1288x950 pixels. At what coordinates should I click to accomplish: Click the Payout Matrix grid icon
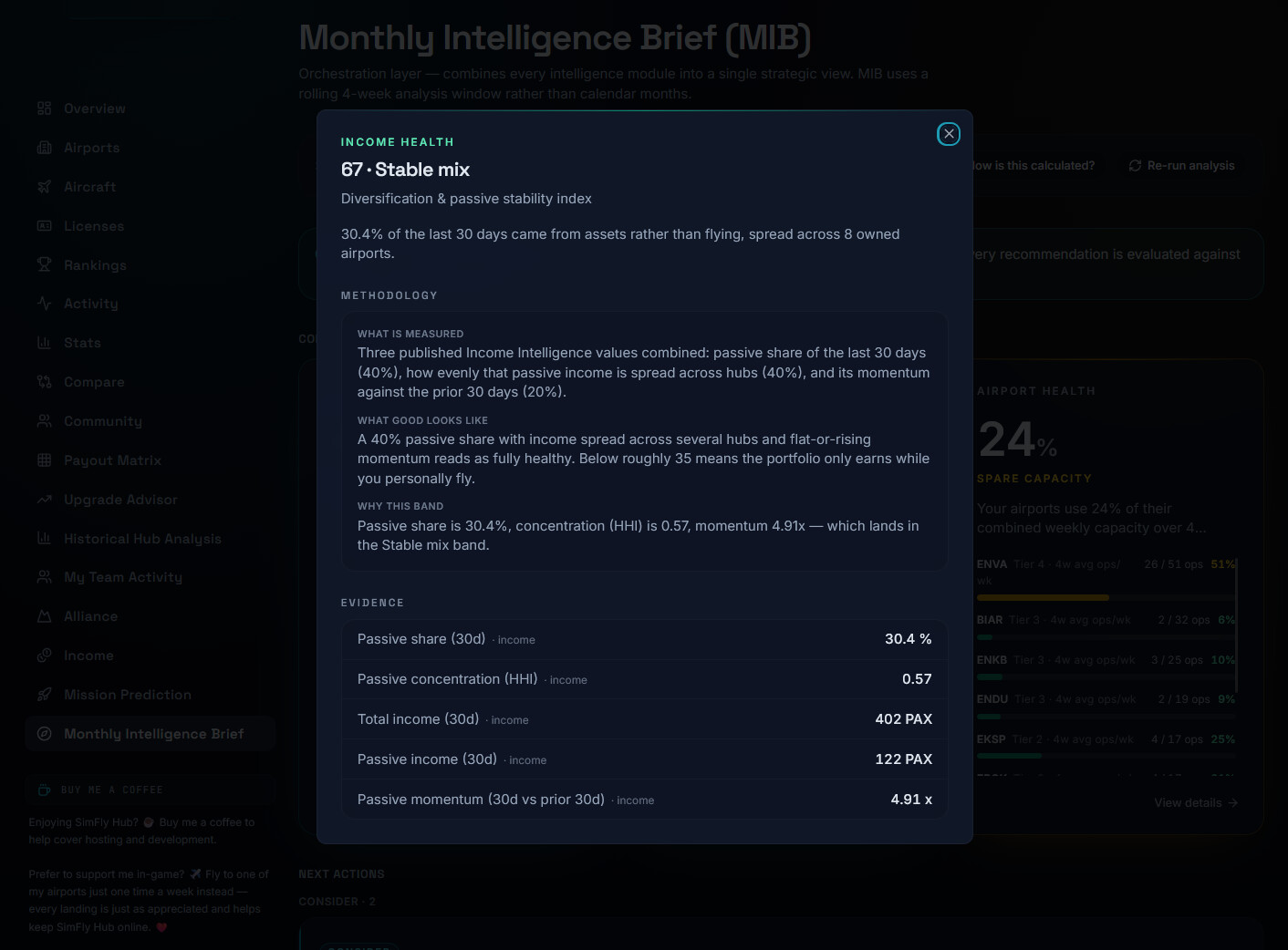tap(44, 460)
